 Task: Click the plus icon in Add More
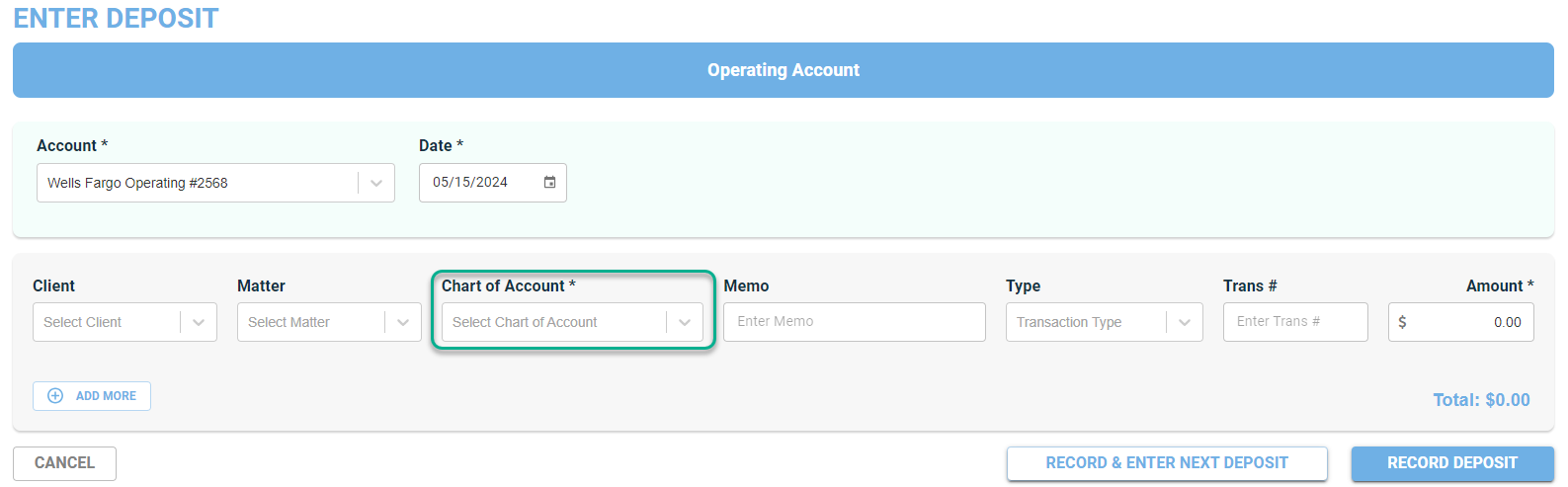[55, 396]
